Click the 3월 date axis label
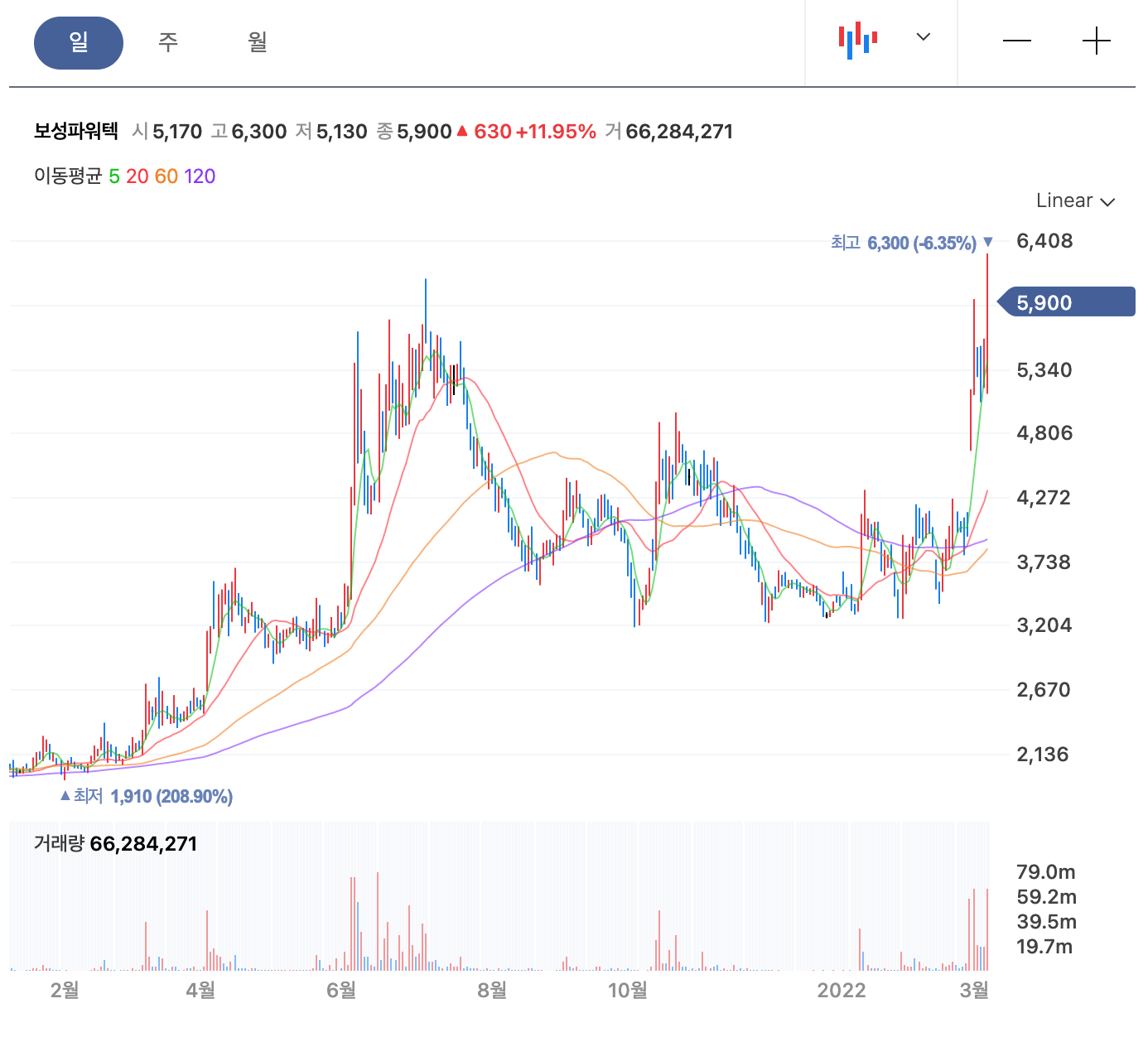This screenshot has height=1042, width=1148. (974, 990)
